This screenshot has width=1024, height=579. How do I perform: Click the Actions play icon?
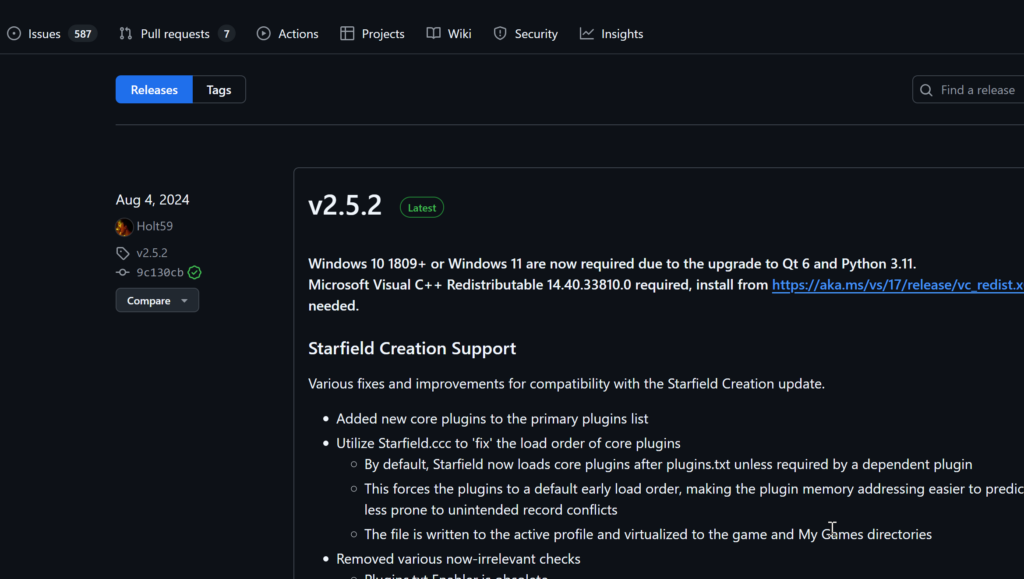pyautogui.click(x=264, y=34)
